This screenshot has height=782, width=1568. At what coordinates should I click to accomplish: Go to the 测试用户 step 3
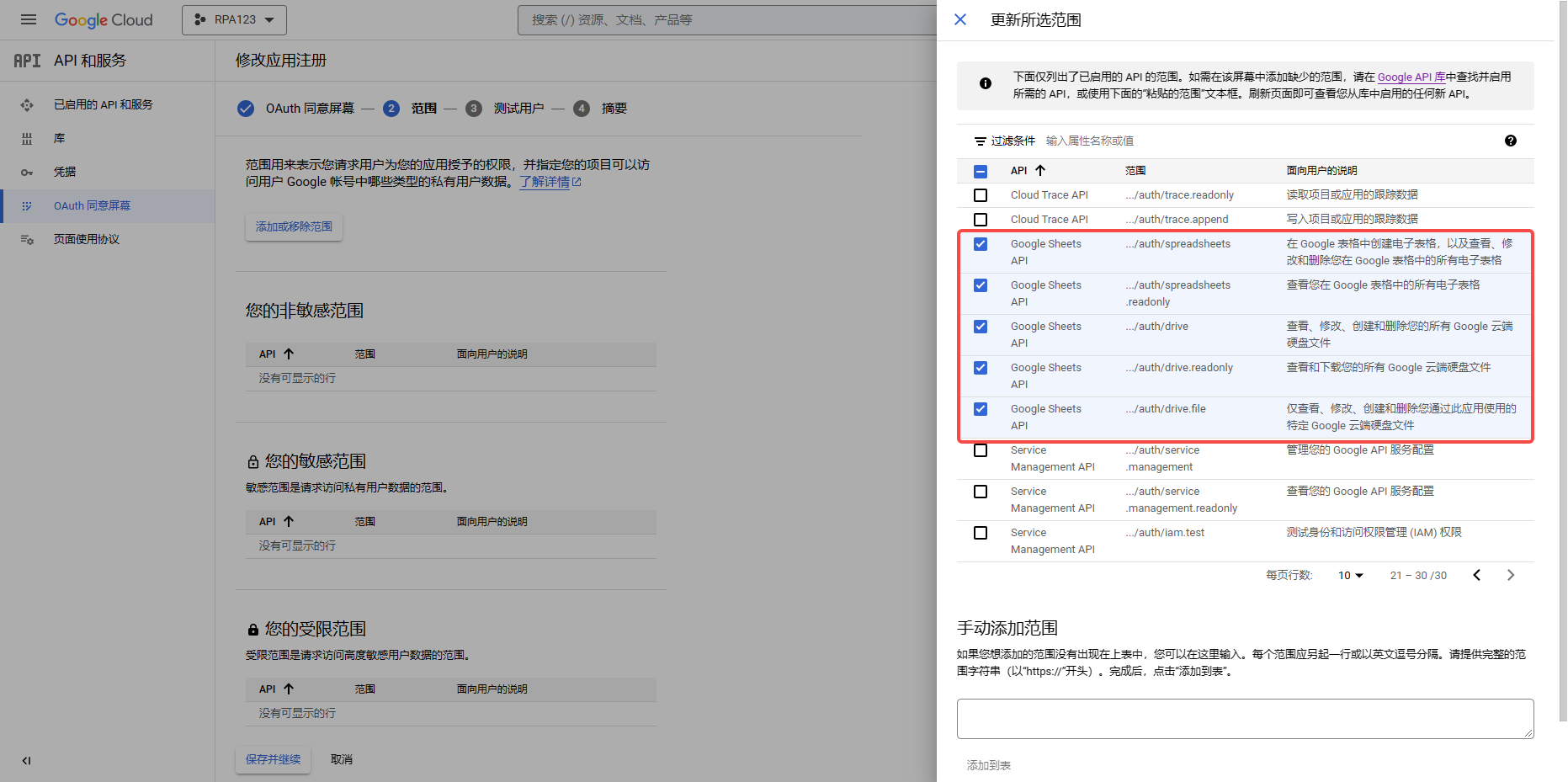pos(505,109)
